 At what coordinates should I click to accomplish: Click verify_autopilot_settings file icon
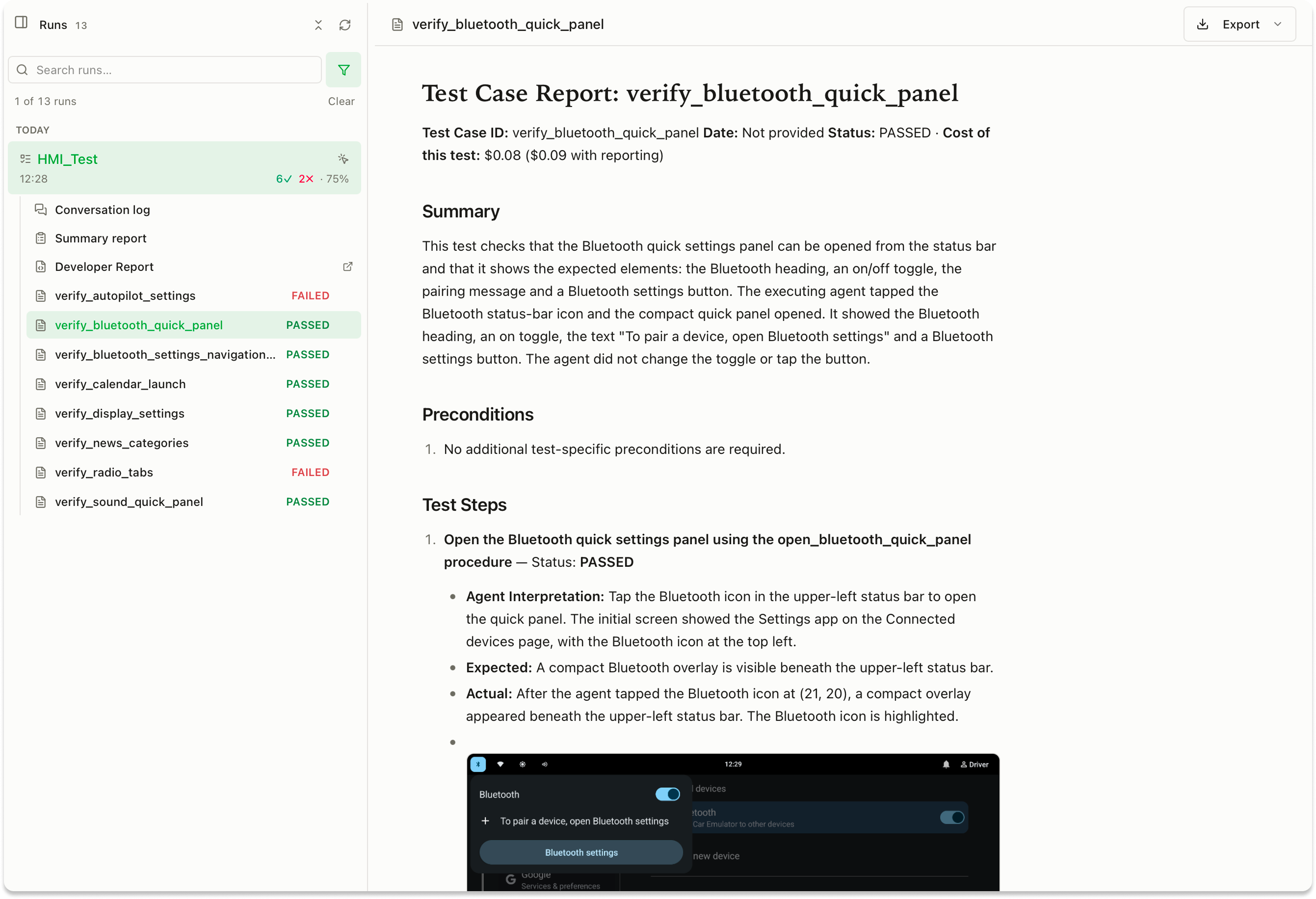tap(41, 296)
